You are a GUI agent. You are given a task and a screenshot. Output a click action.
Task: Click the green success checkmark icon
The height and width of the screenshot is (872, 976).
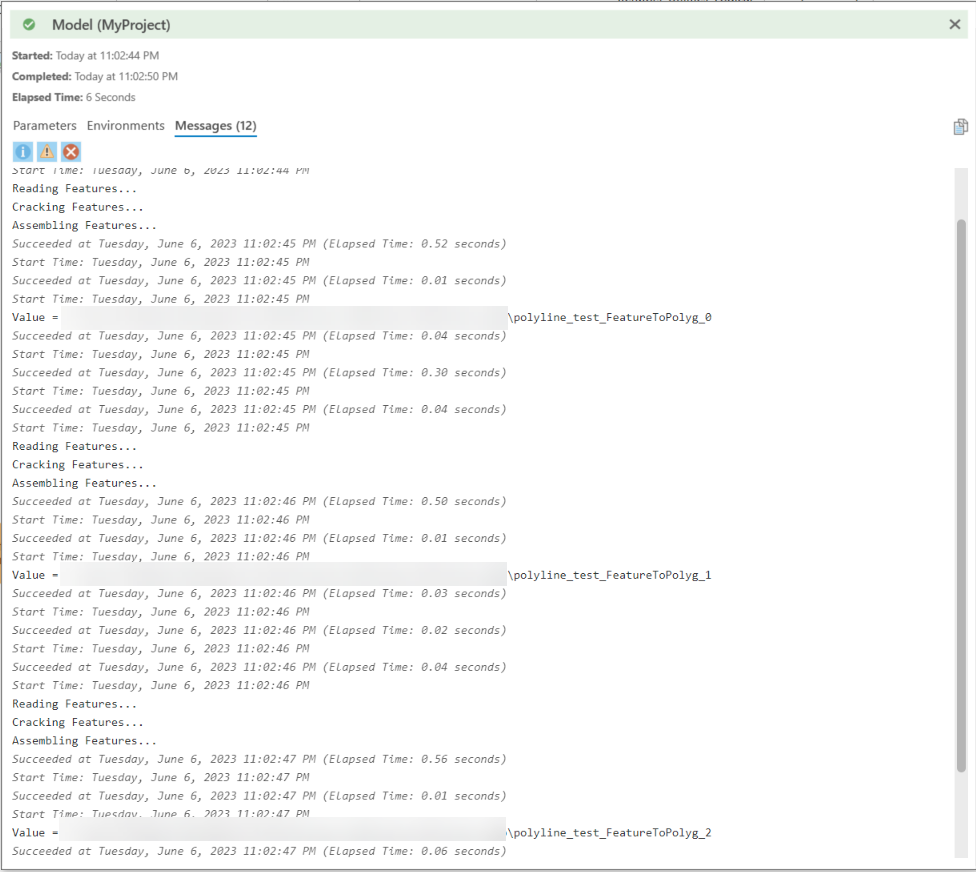(28, 24)
